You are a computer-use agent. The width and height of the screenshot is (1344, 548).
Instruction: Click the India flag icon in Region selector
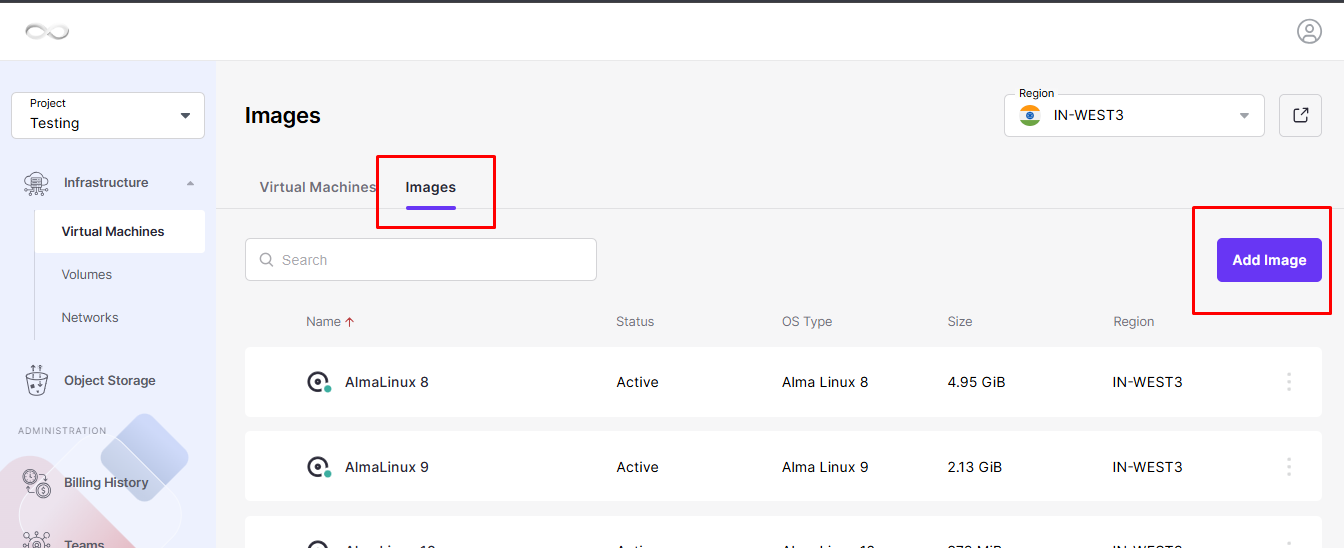click(x=1030, y=115)
